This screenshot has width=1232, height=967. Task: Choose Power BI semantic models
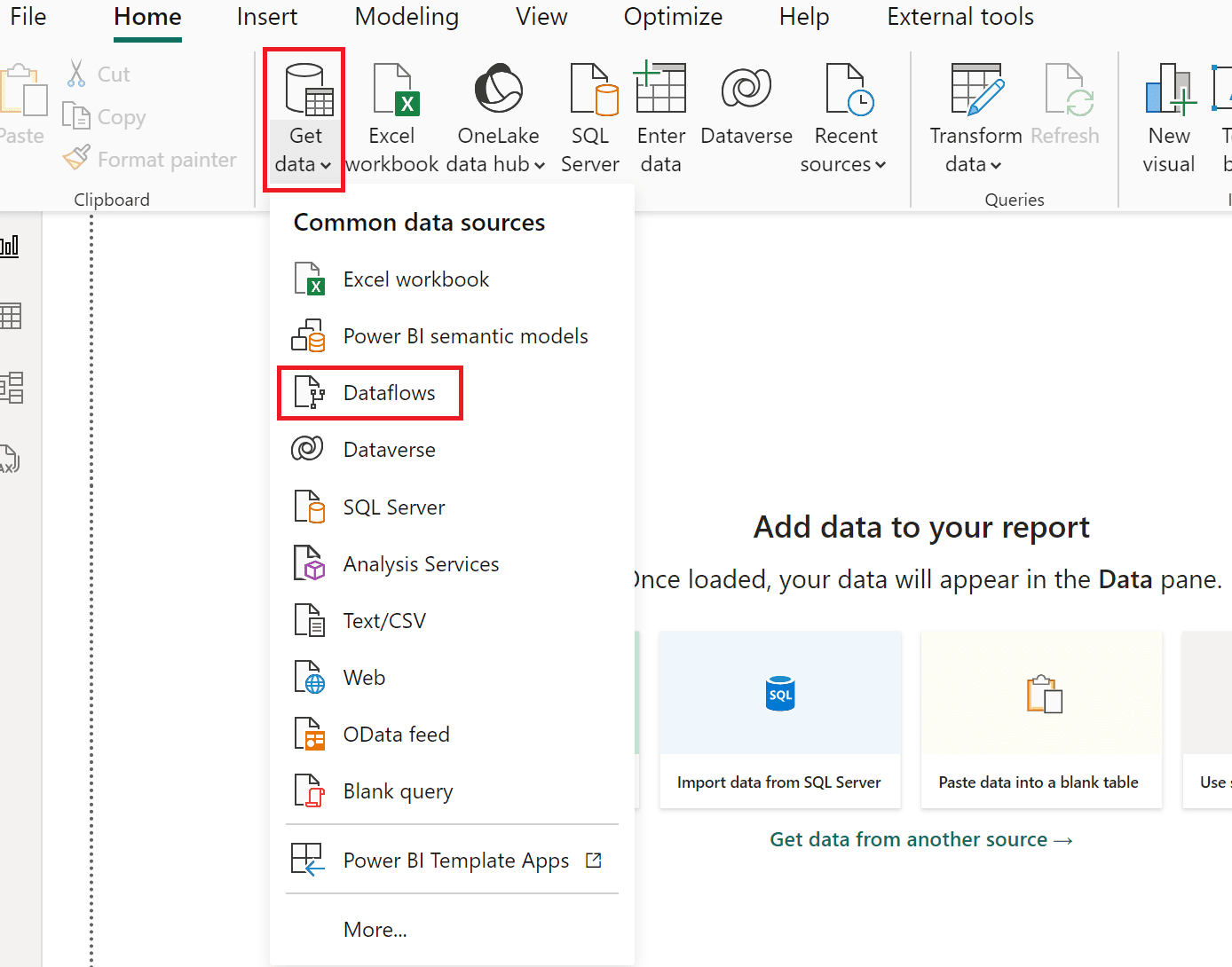453,336
